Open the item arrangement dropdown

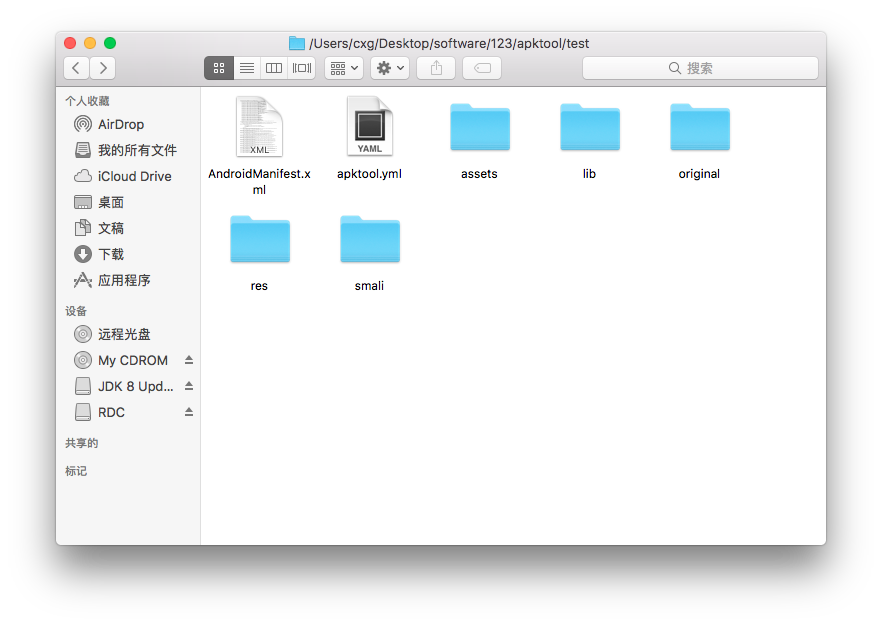point(344,68)
